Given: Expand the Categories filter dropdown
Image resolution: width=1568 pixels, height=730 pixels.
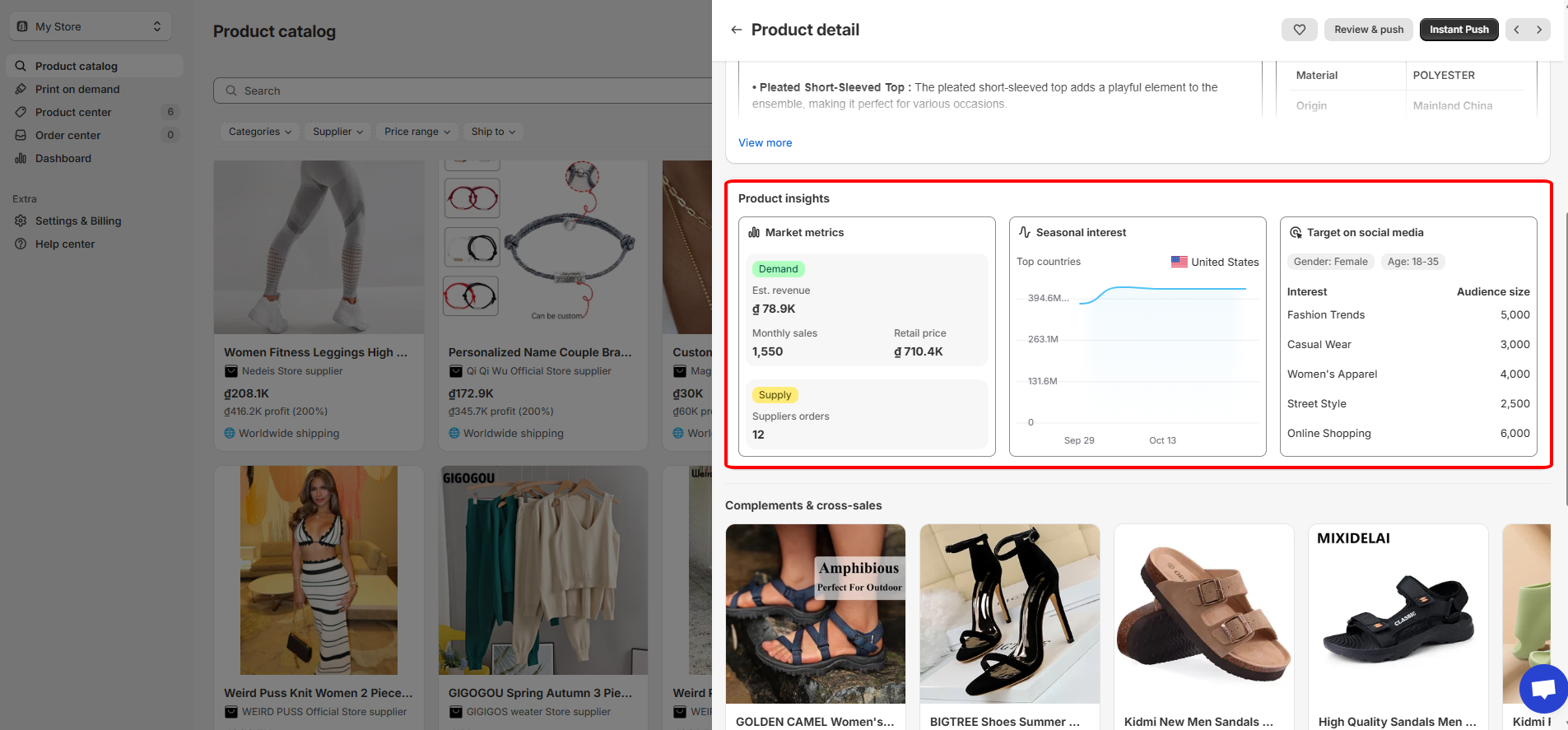Looking at the screenshot, I should pos(259,132).
